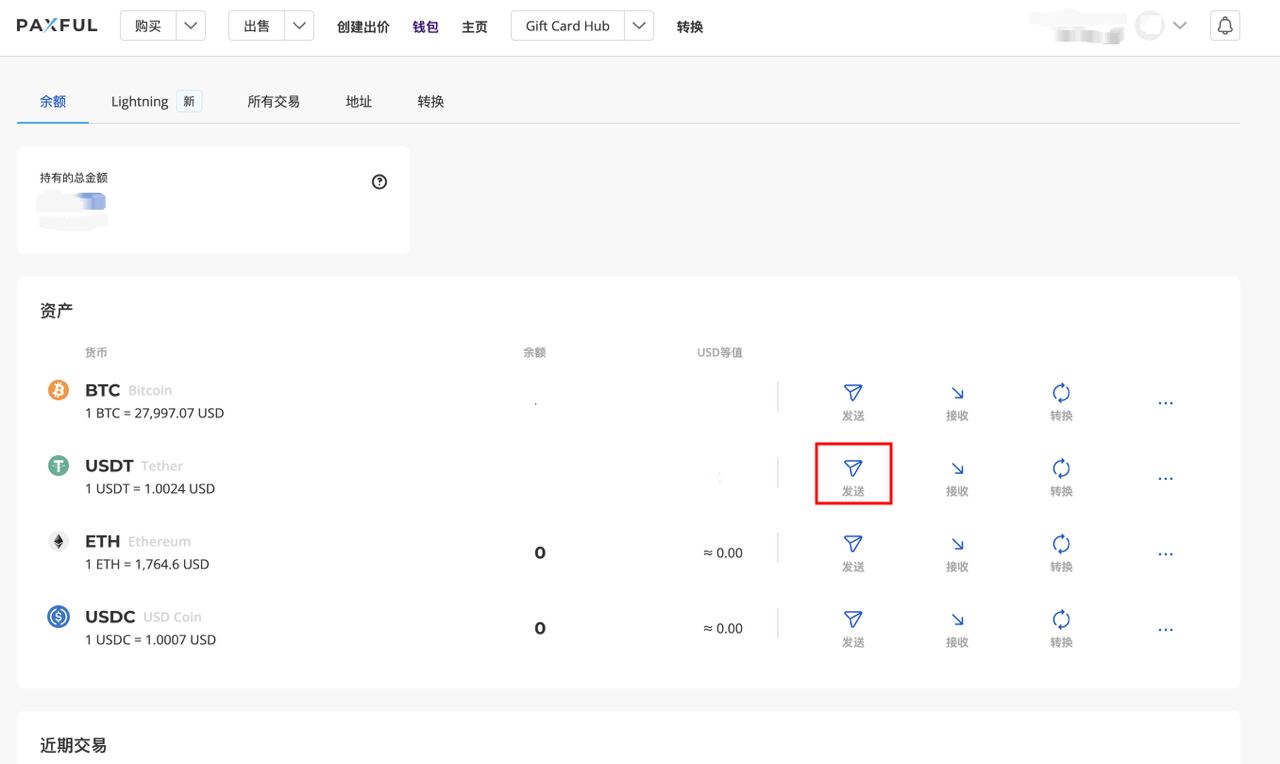Image resolution: width=1280 pixels, height=764 pixels.
Task: Click the BTC currency name
Action: (x=102, y=390)
